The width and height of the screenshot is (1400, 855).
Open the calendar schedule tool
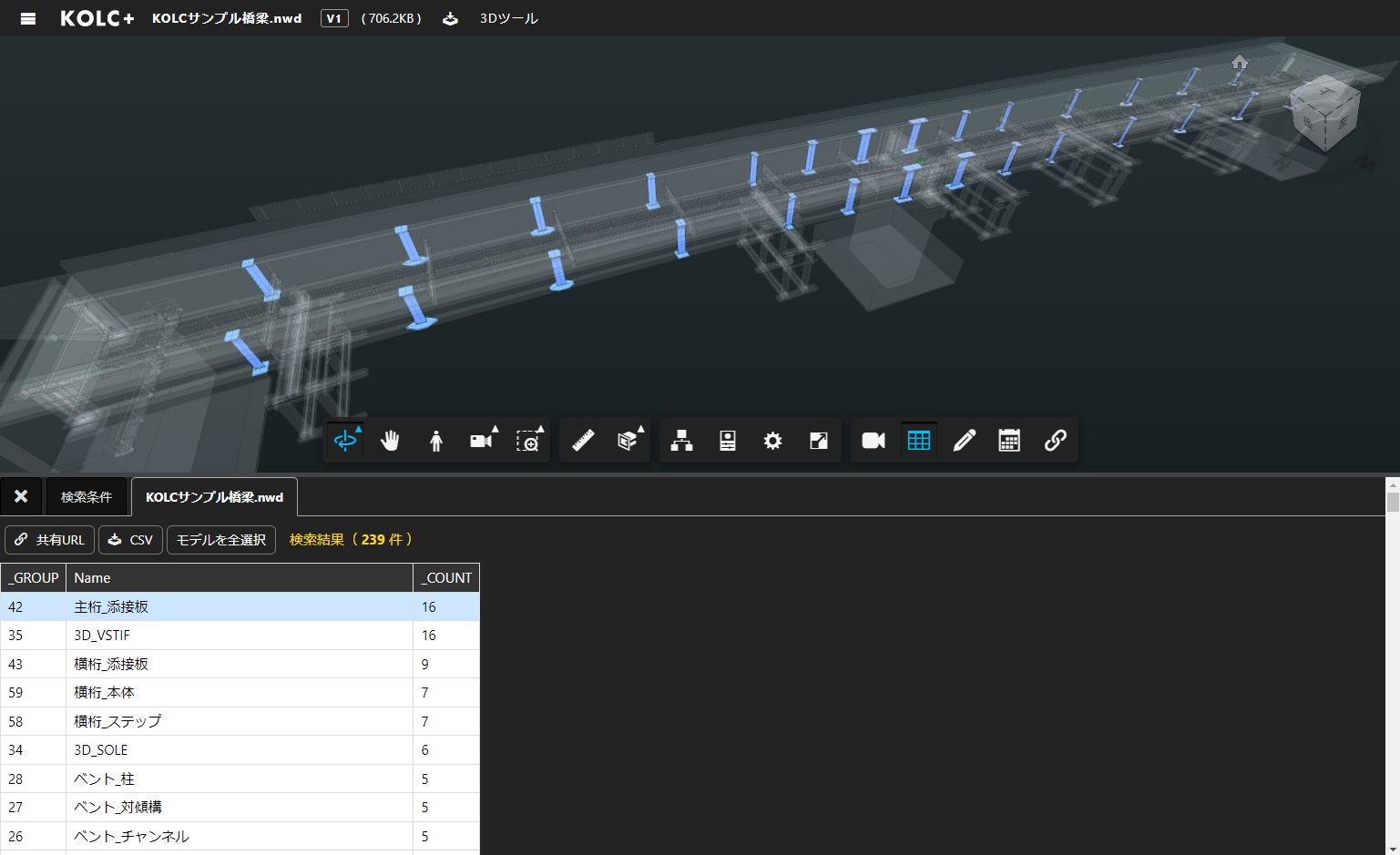pos(1009,441)
